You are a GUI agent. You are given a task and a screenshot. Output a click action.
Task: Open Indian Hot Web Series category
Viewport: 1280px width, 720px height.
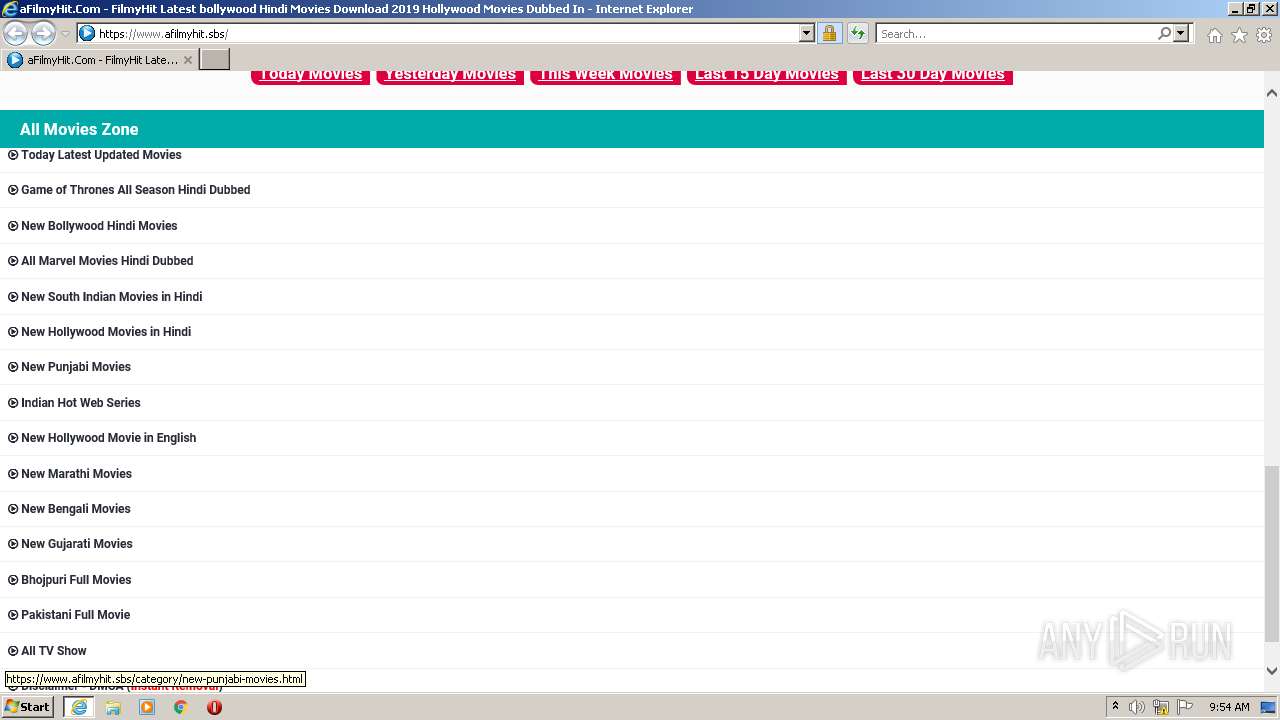pyautogui.click(x=81, y=403)
